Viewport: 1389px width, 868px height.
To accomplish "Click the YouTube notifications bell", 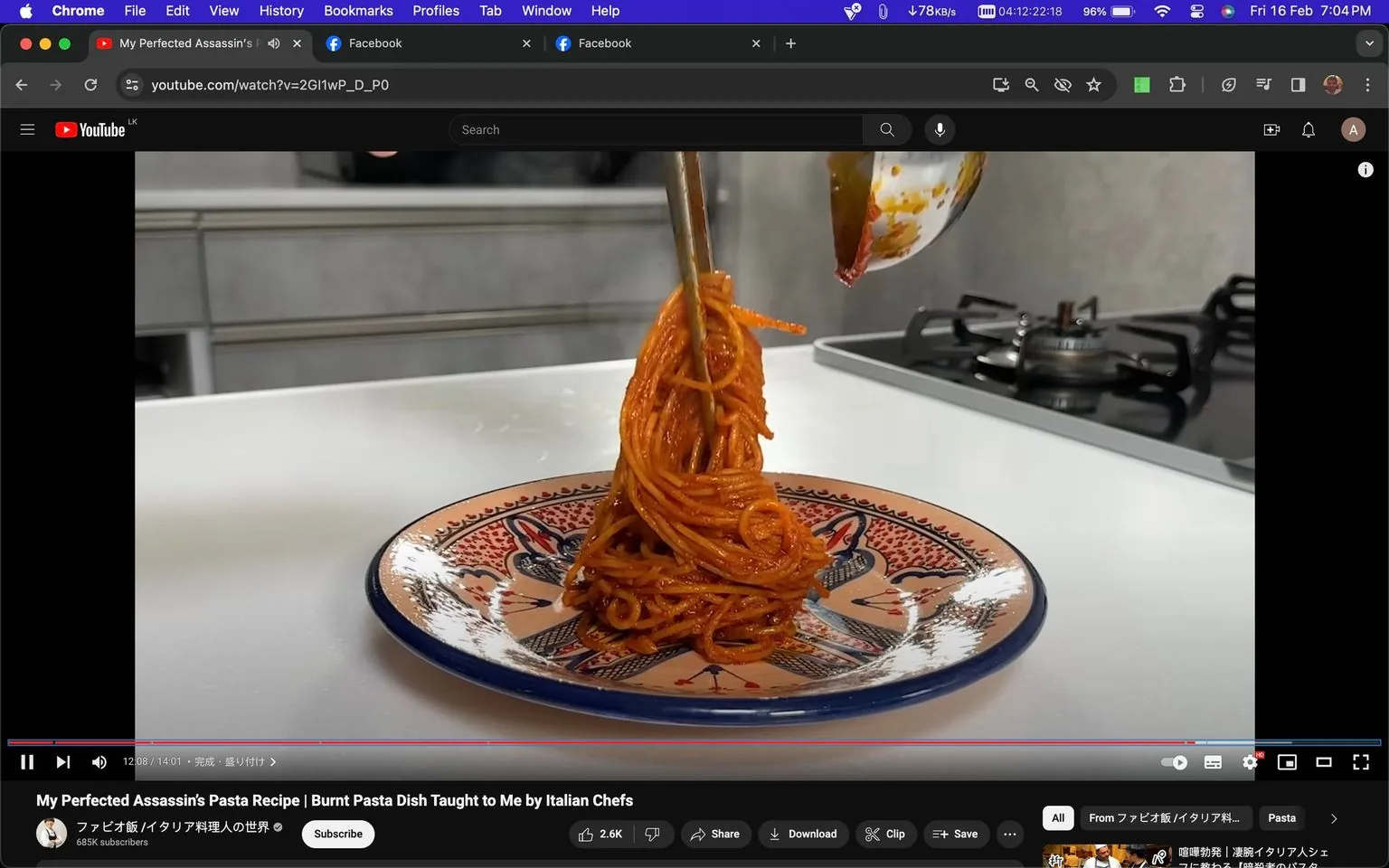I will (1307, 129).
